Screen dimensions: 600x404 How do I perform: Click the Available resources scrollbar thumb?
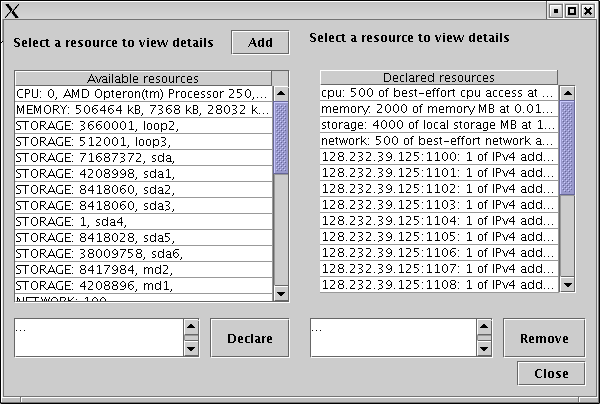point(281,134)
